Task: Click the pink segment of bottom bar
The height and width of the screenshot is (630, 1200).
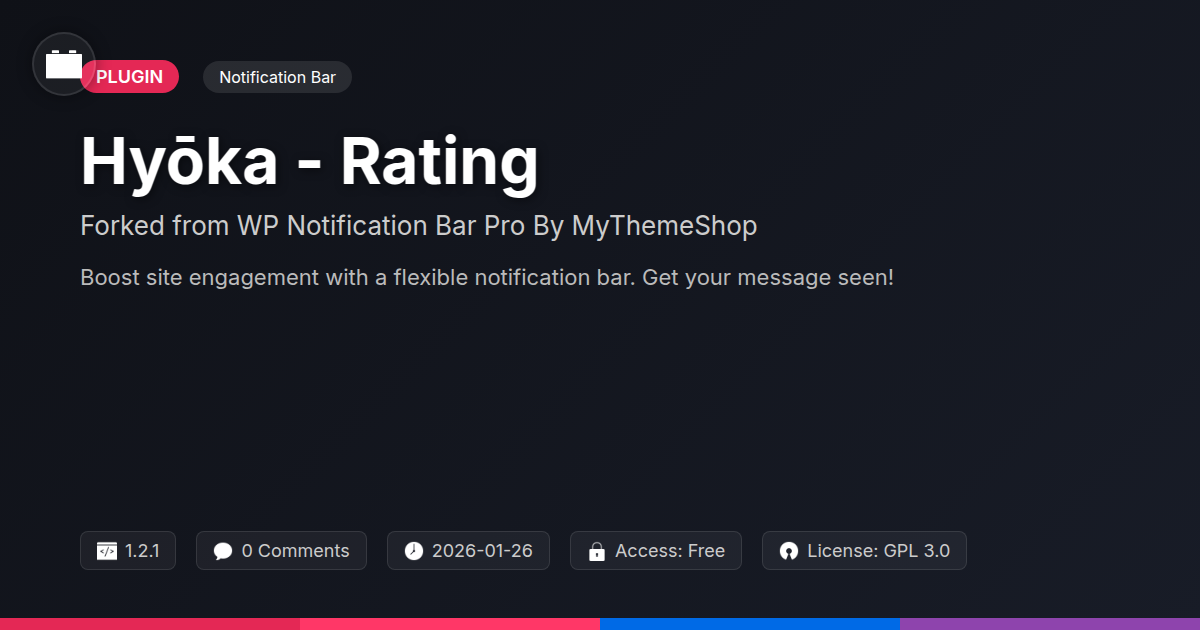Action: (450, 624)
